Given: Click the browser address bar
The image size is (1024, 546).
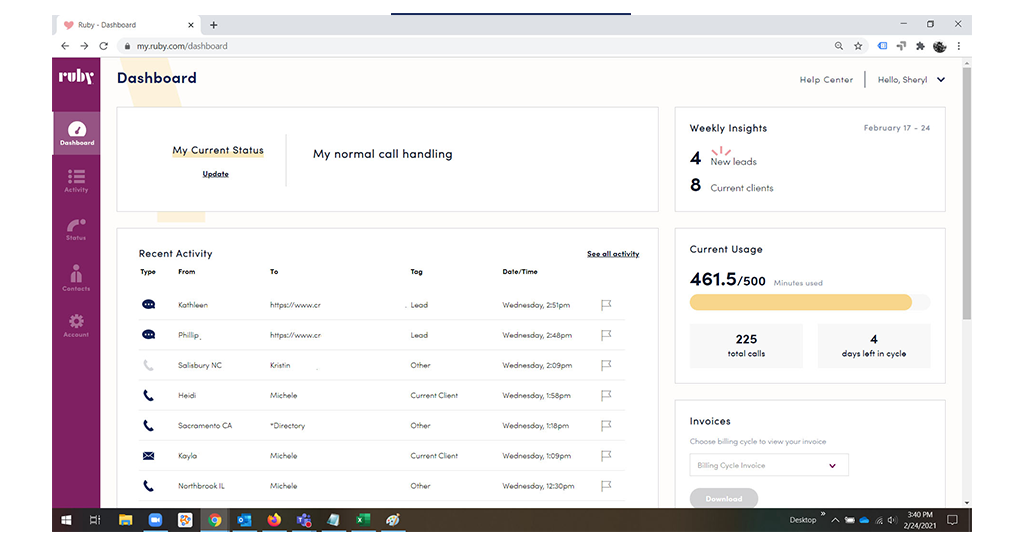Looking at the screenshot, I should coord(480,46).
